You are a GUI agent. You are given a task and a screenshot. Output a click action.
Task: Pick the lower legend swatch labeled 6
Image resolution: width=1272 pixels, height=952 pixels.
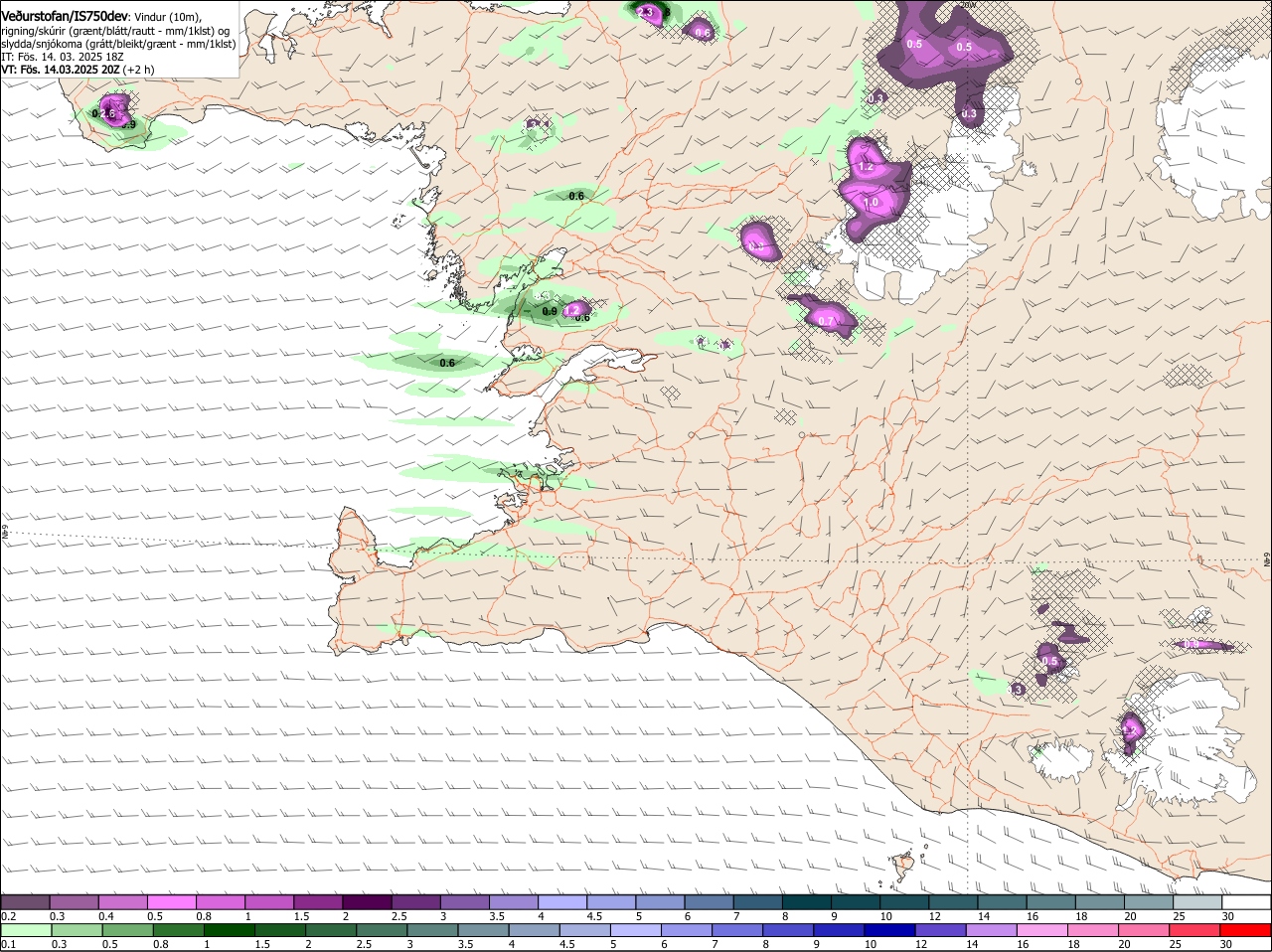pyautogui.click(x=687, y=930)
